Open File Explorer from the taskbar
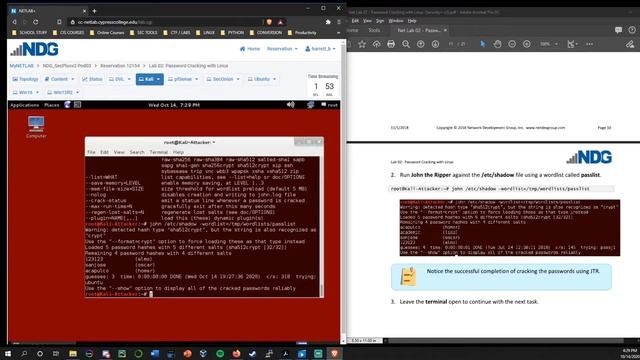Viewport: 640px width, 360px height. [x=73, y=353]
